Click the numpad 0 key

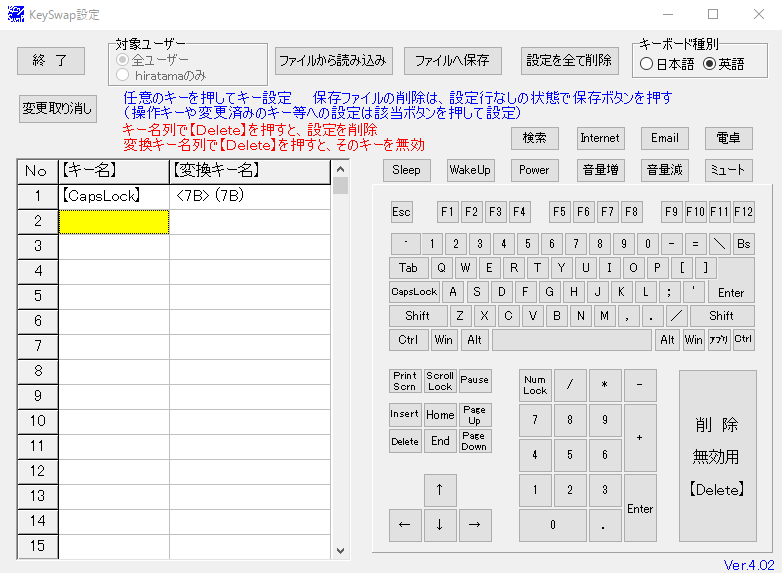click(x=553, y=525)
